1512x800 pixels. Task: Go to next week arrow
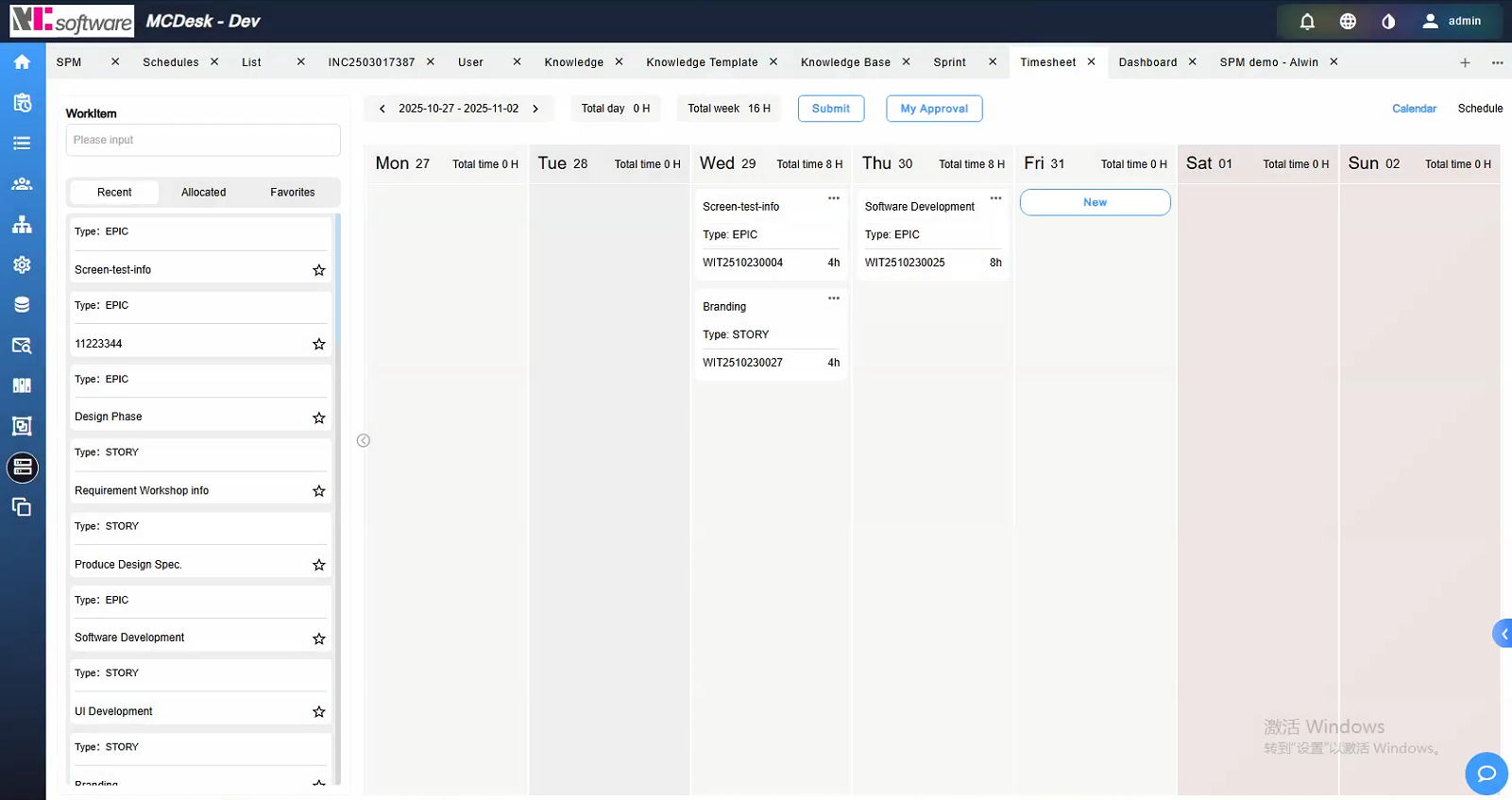[x=535, y=109]
